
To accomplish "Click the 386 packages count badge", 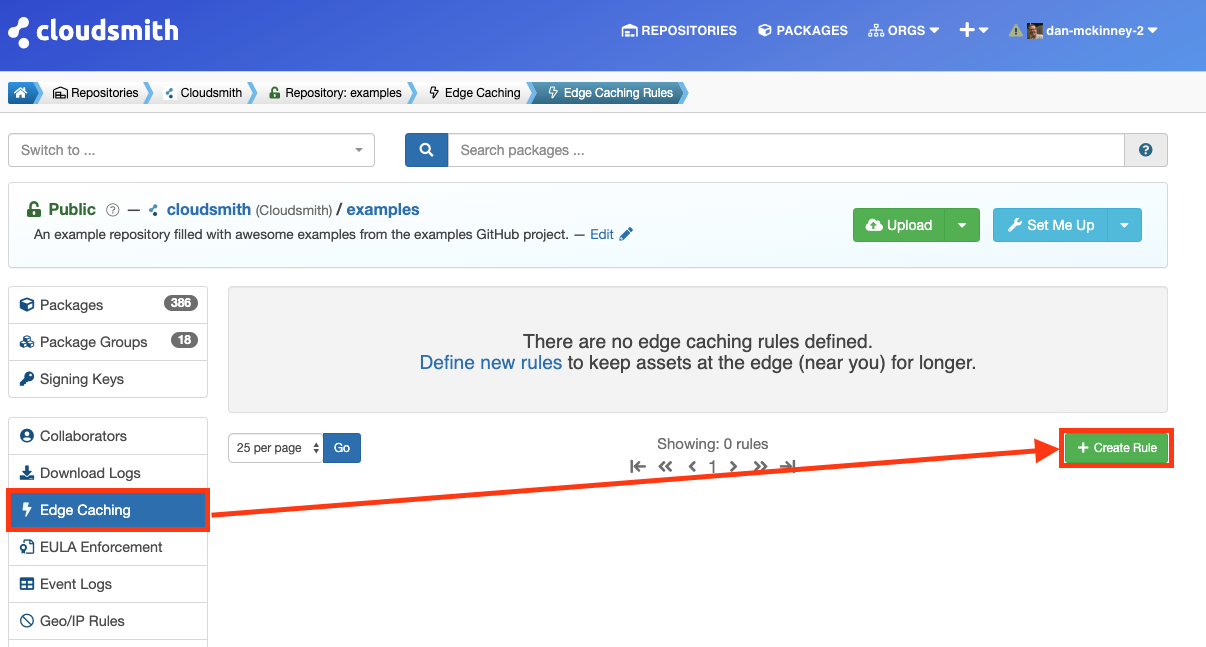I will click(x=181, y=303).
